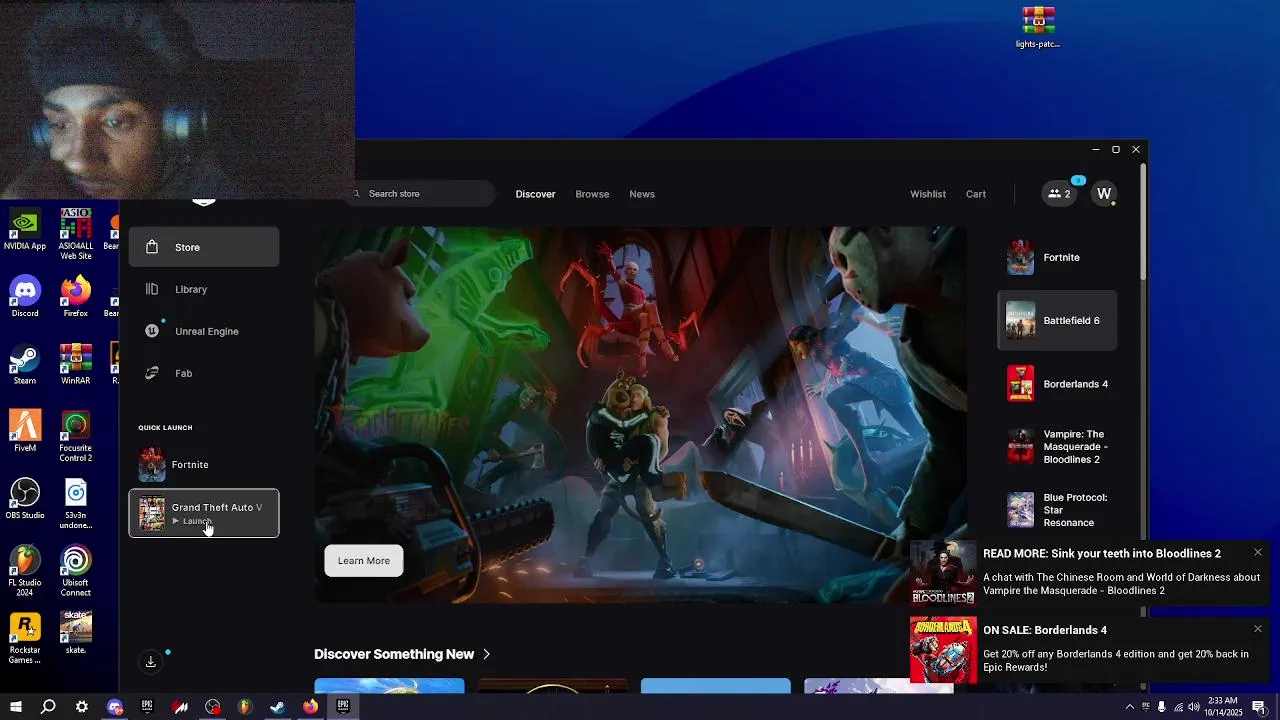
Task: Open the Store section in the sidebar
Action: 204,247
